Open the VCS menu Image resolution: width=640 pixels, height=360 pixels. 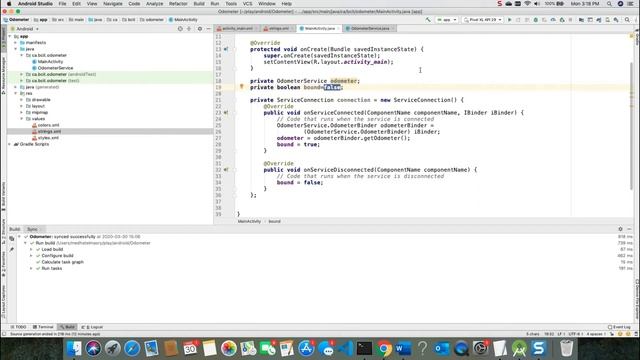247,4
